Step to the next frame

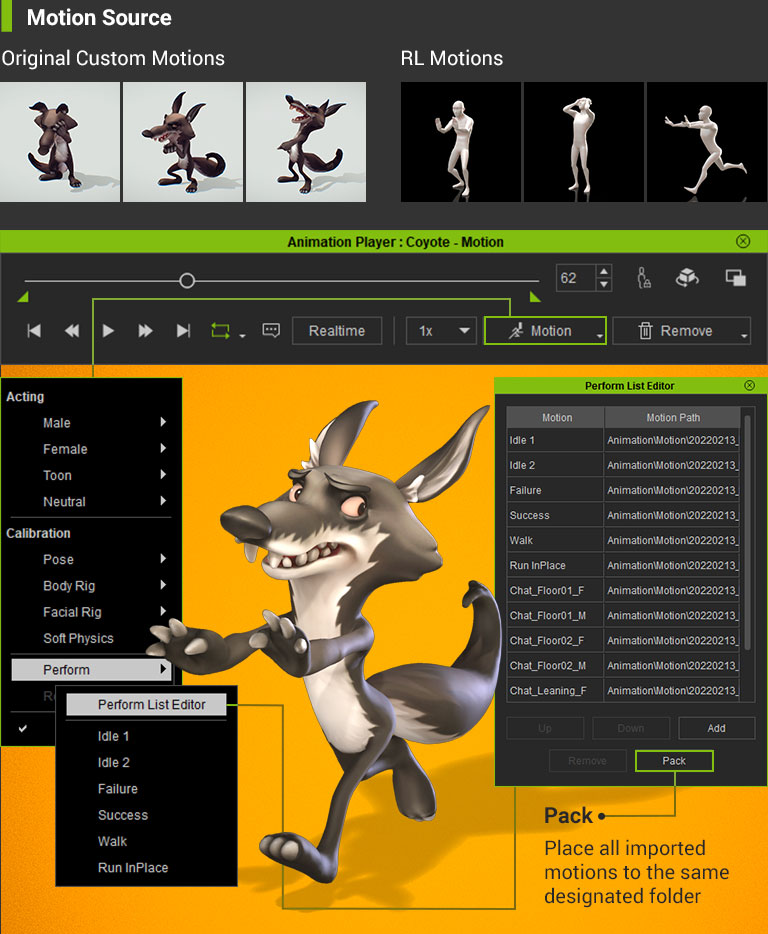tap(146, 331)
